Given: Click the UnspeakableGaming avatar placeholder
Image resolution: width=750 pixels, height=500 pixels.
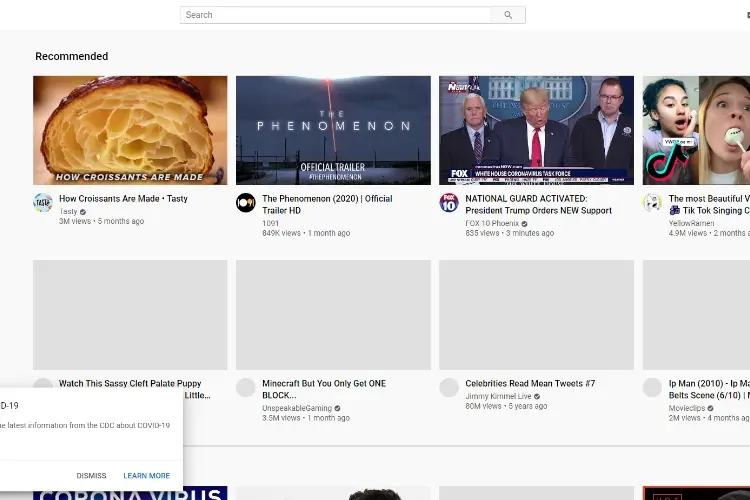Looking at the screenshot, I should (x=246, y=387).
